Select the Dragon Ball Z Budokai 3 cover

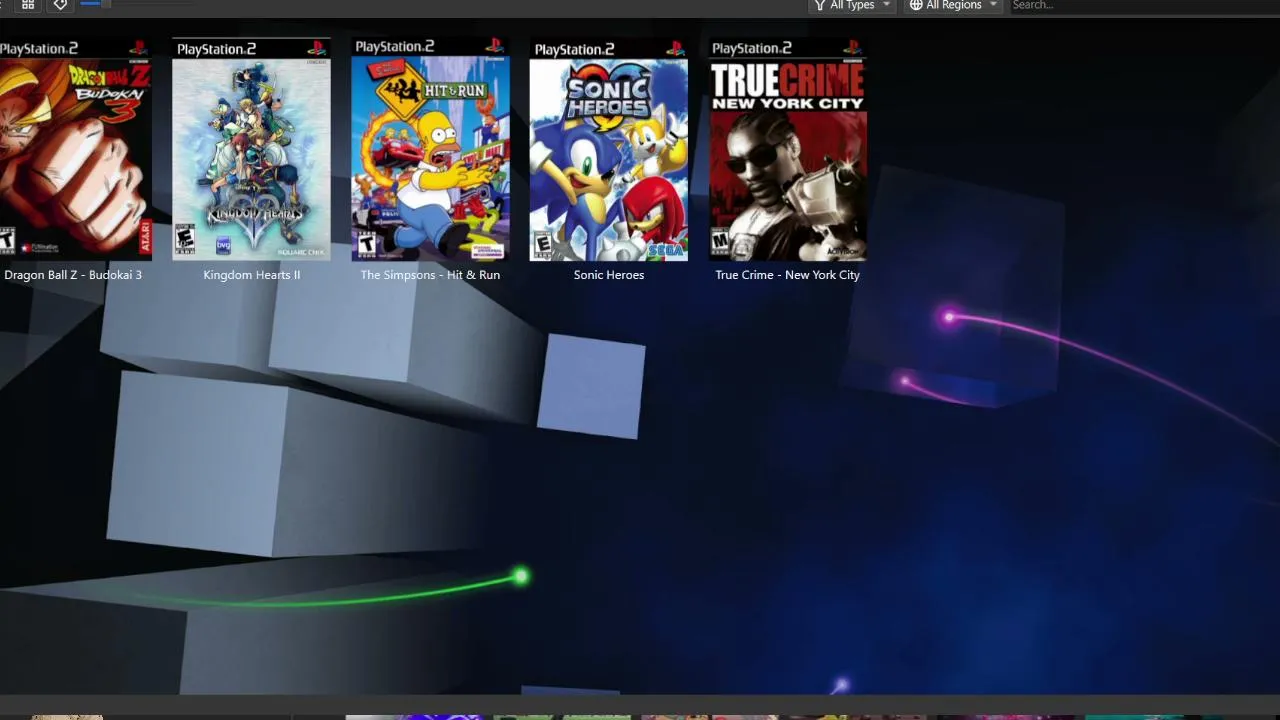[x=75, y=149]
